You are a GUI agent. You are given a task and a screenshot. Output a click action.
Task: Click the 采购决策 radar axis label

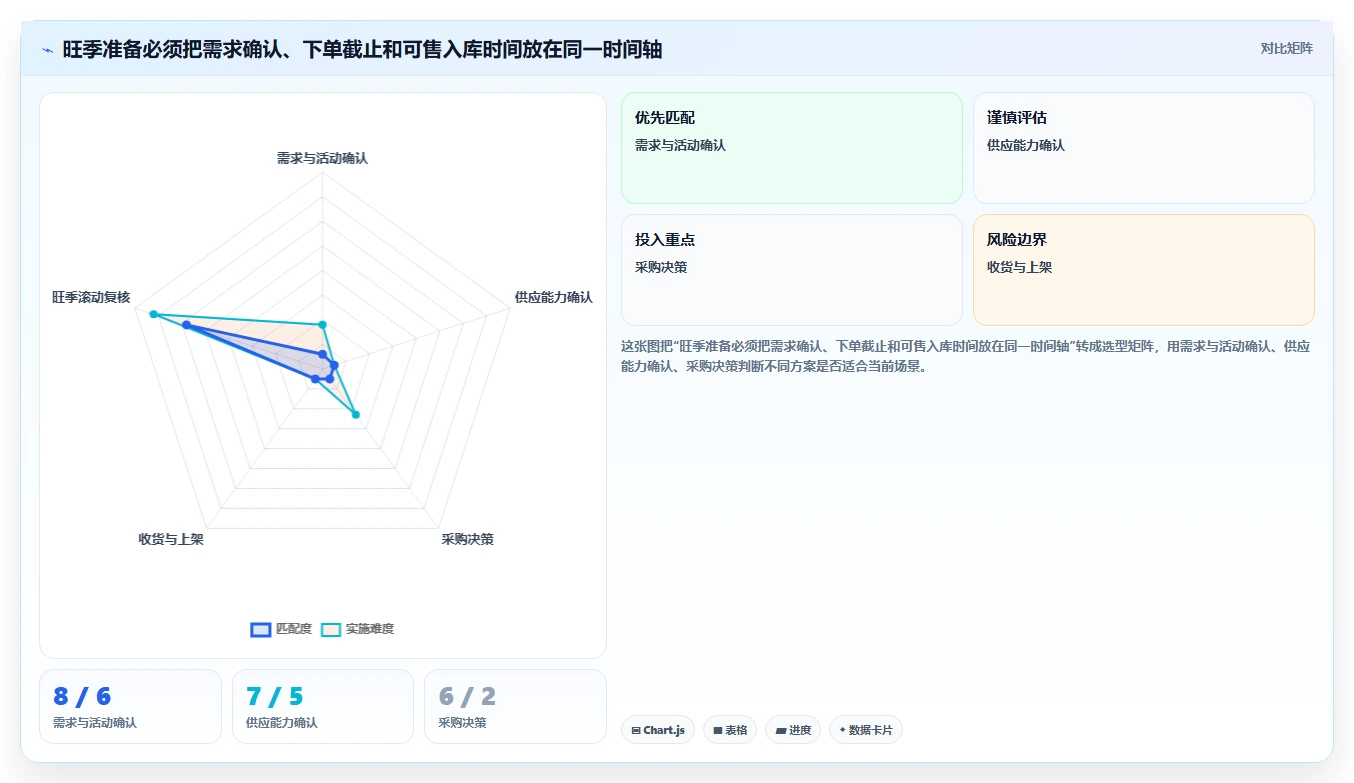tap(467, 539)
